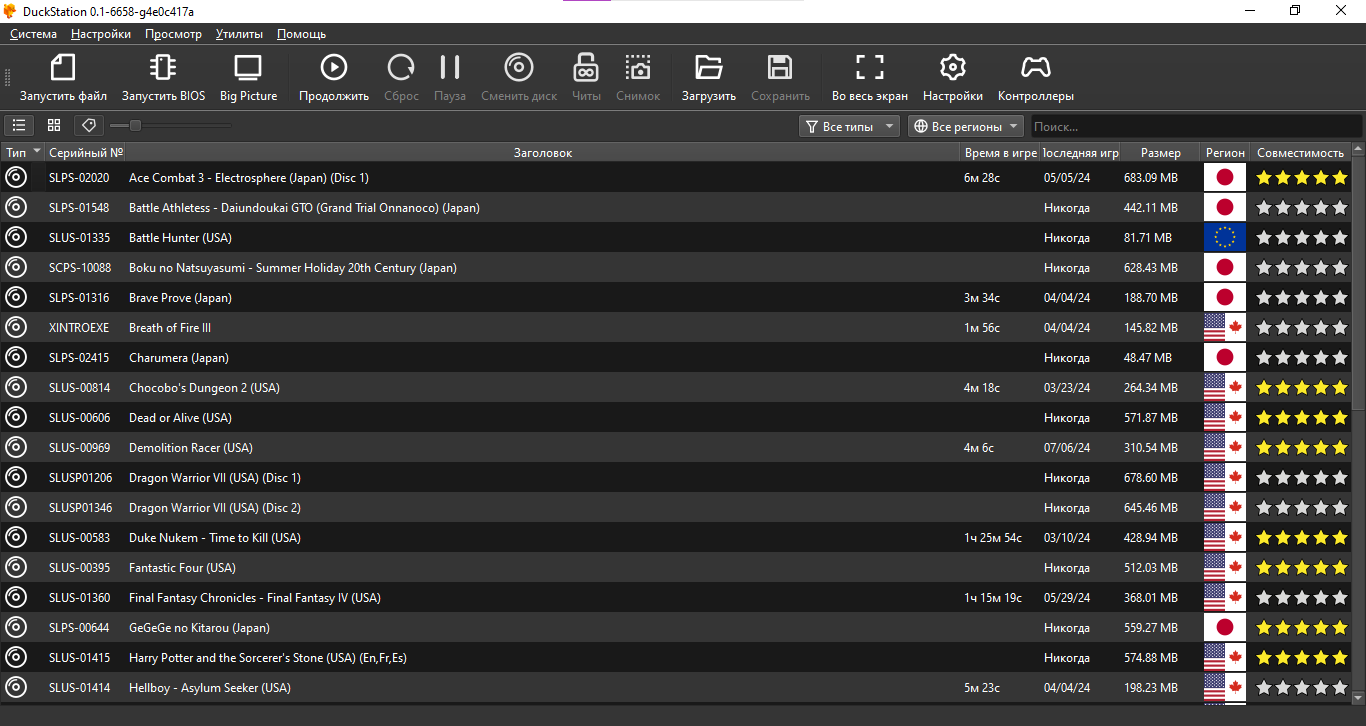Open the Загрузить load state icon

coord(709,68)
